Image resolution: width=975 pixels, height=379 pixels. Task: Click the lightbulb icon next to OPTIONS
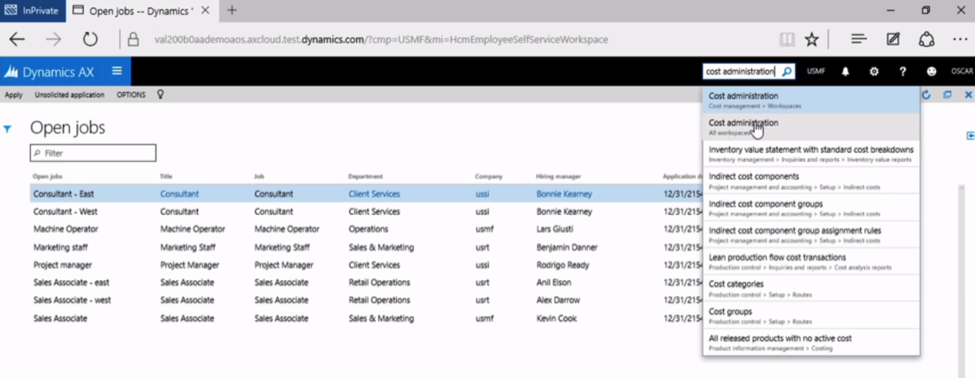click(x=160, y=94)
